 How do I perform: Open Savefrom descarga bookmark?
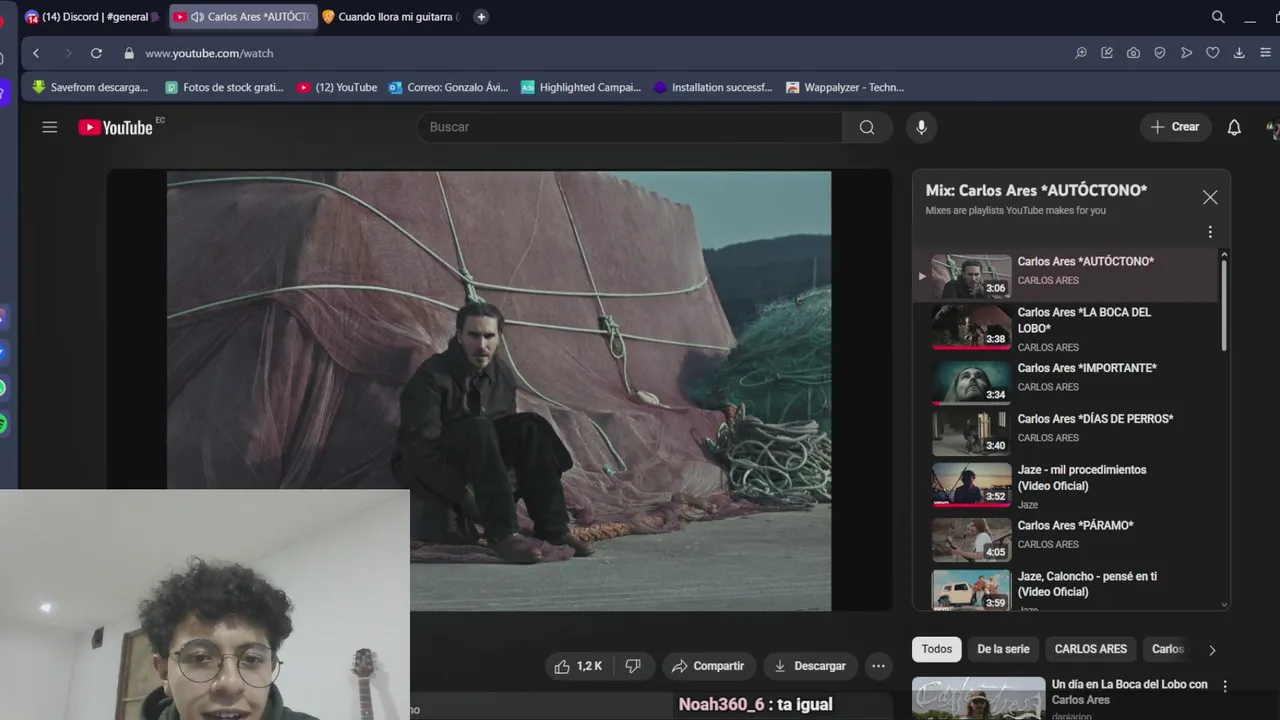[x=90, y=87]
